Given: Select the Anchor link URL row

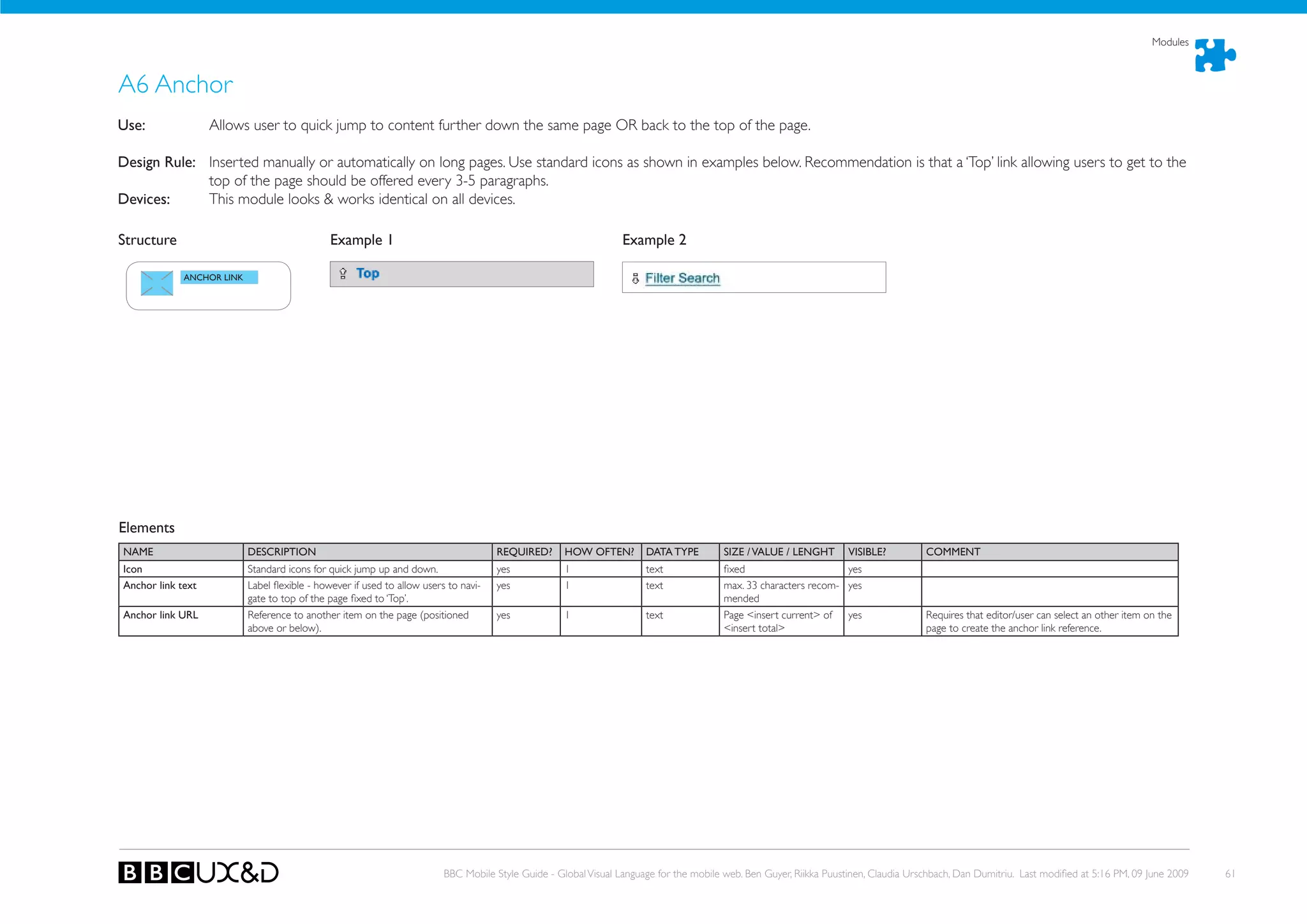Looking at the screenshot, I should 161,615.
